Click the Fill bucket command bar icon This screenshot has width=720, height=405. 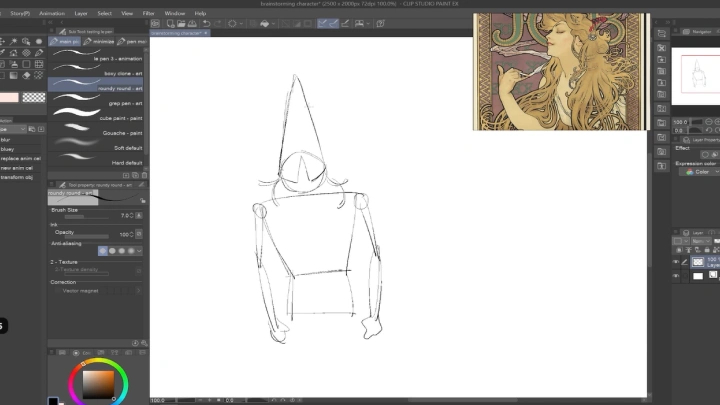(264, 23)
